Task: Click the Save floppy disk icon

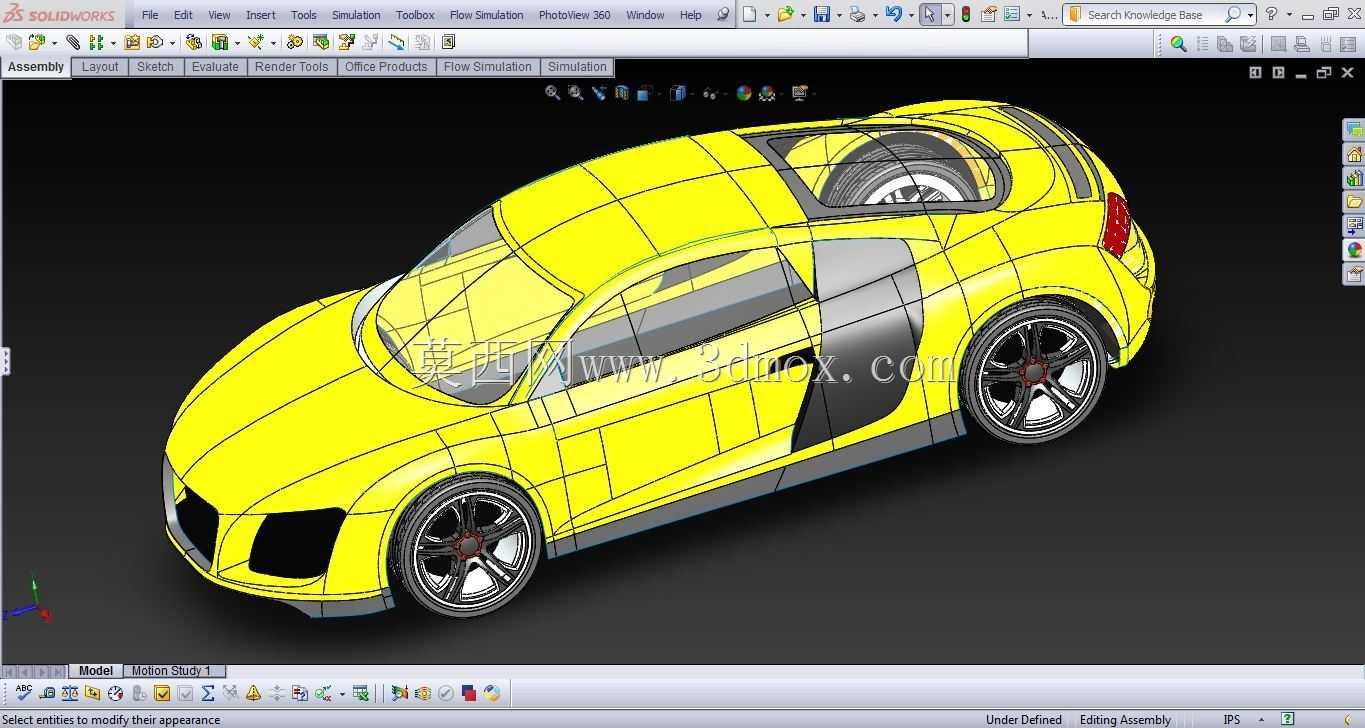Action: point(821,14)
